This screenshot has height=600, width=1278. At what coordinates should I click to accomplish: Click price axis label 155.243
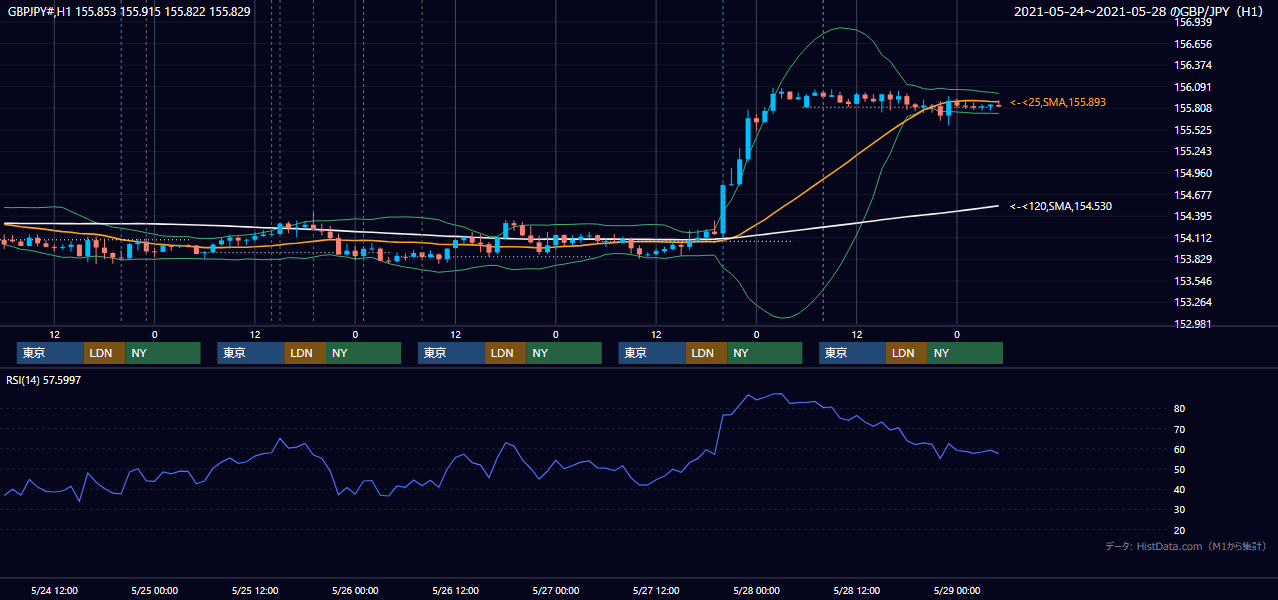(x=1193, y=151)
